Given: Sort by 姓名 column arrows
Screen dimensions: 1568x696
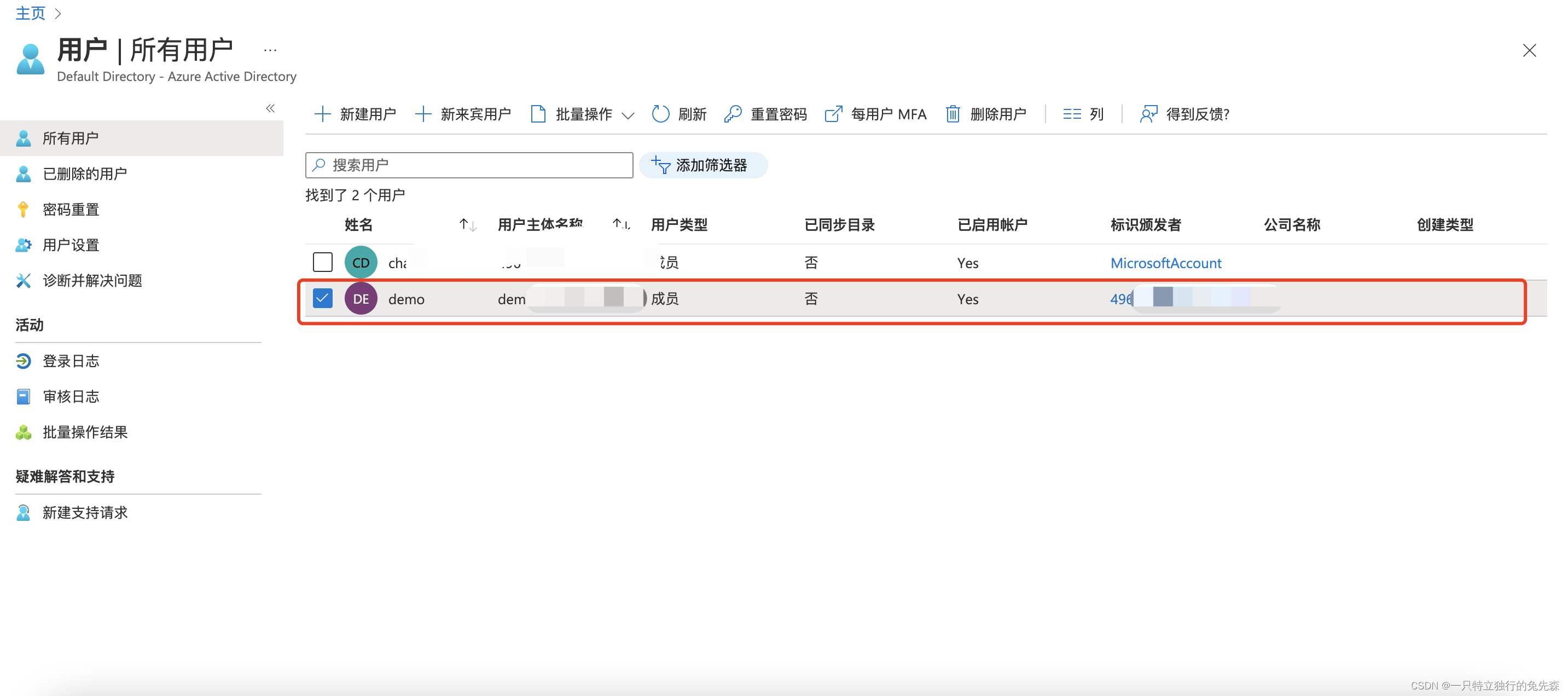Looking at the screenshot, I should pyautogui.click(x=467, y=225).
